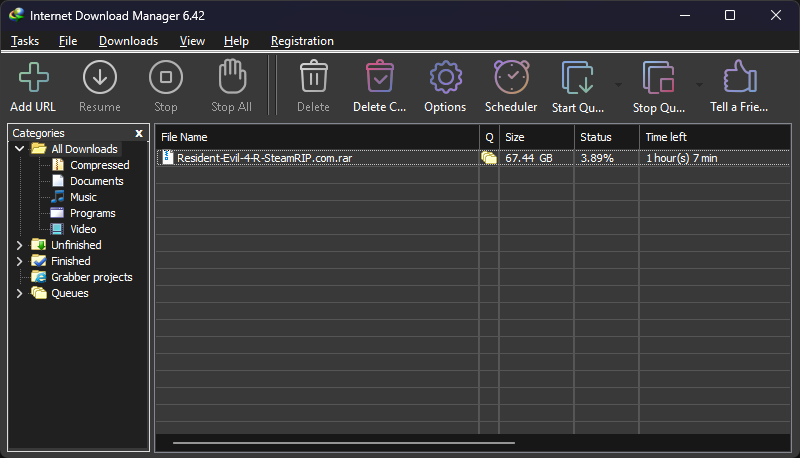The height and width of the screenshot is (458, 800).
Task: Open the Downloads menu
Action: pyautogui.click(x=129, y=41)
